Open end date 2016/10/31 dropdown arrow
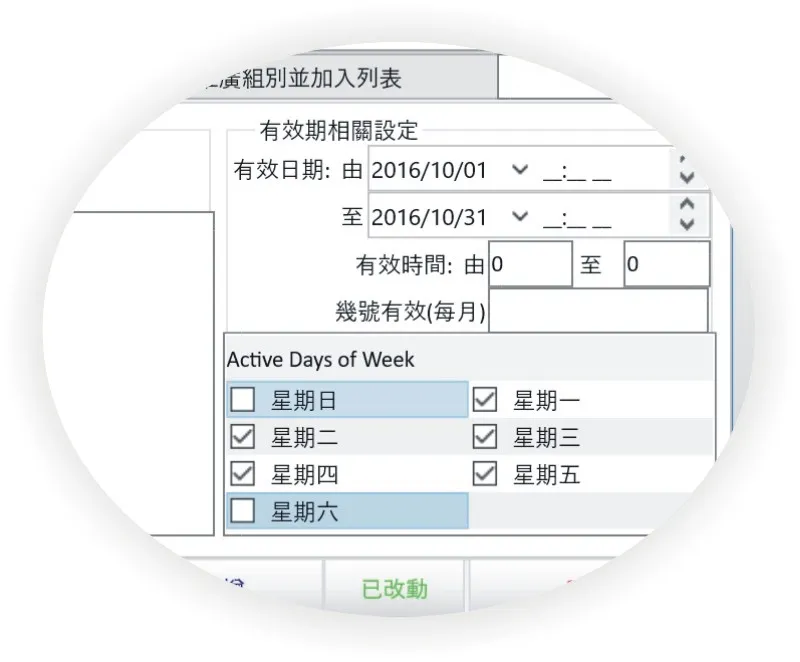Viewport: 800px width, 662px height. (520, 216)
